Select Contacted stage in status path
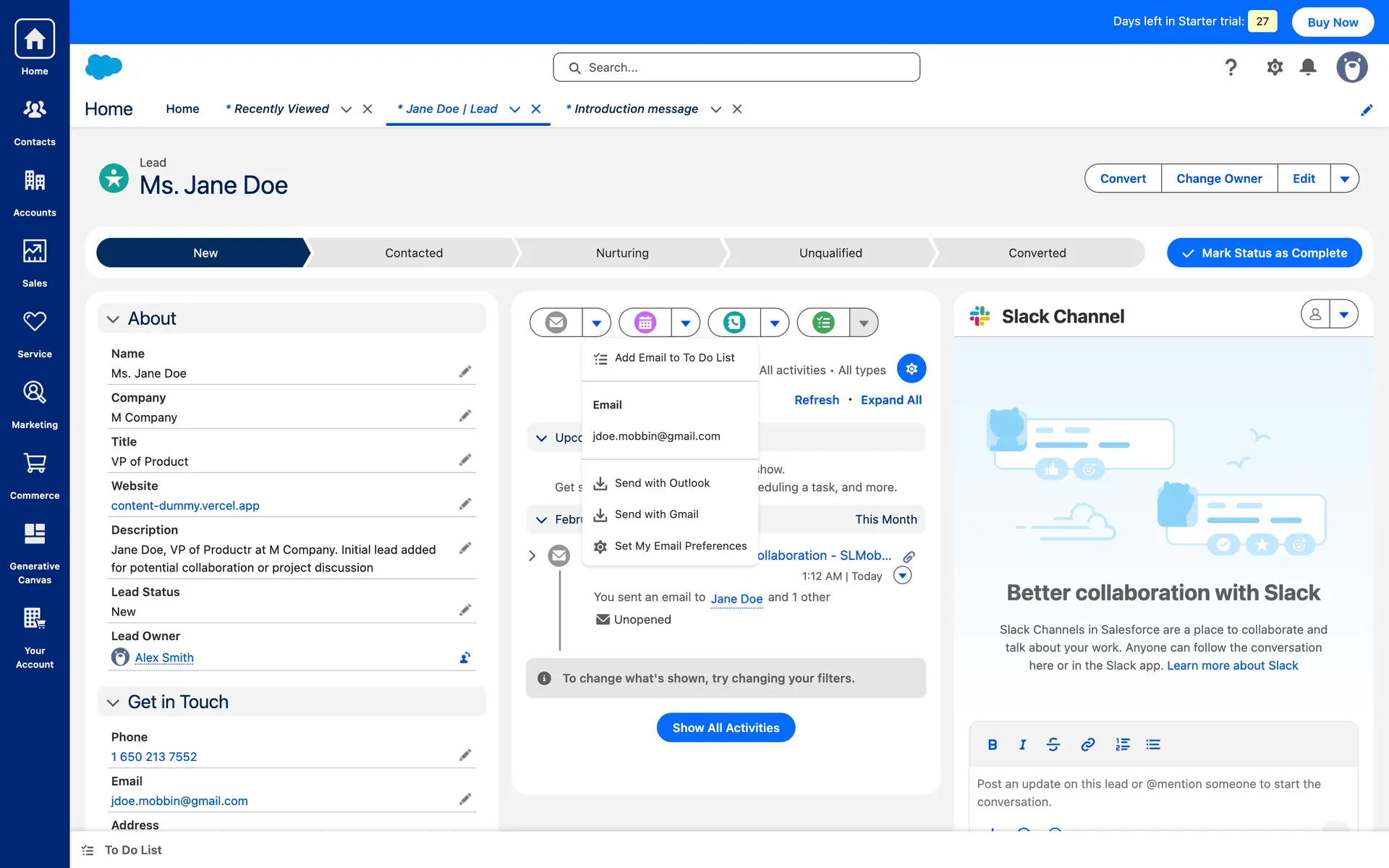1389x868 pixels. tap(413, 253)
